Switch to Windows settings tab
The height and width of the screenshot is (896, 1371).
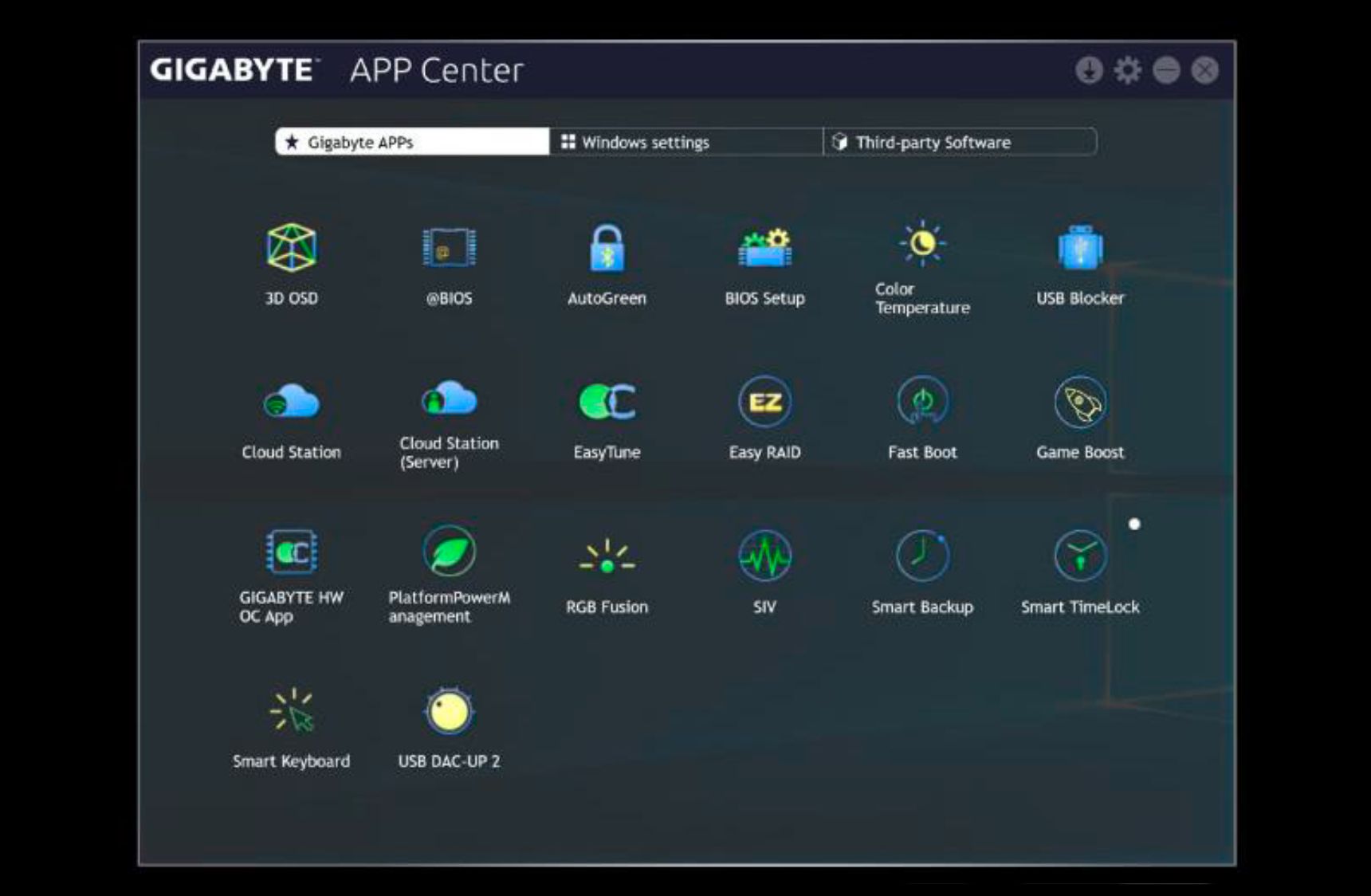click(686, 142)
